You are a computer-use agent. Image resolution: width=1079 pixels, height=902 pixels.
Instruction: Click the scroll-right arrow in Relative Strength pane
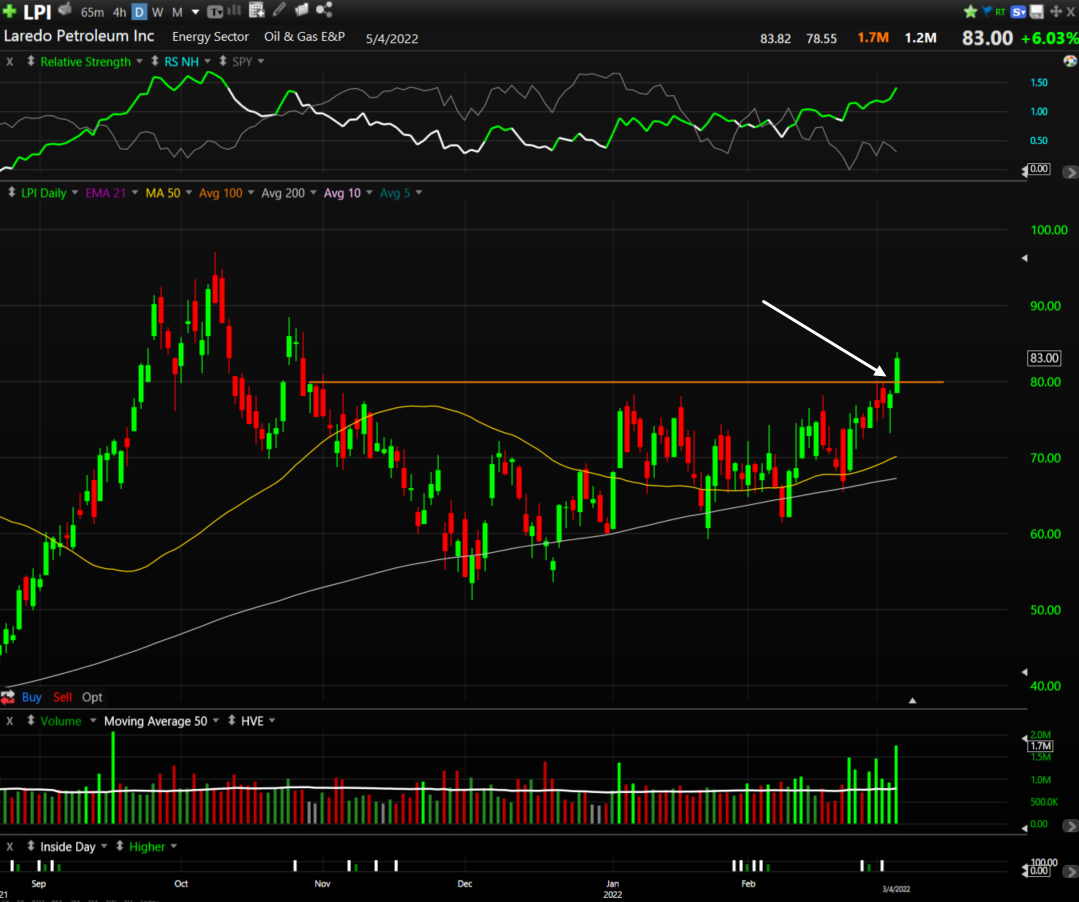pyautogui.click(x=1070, y=172)
